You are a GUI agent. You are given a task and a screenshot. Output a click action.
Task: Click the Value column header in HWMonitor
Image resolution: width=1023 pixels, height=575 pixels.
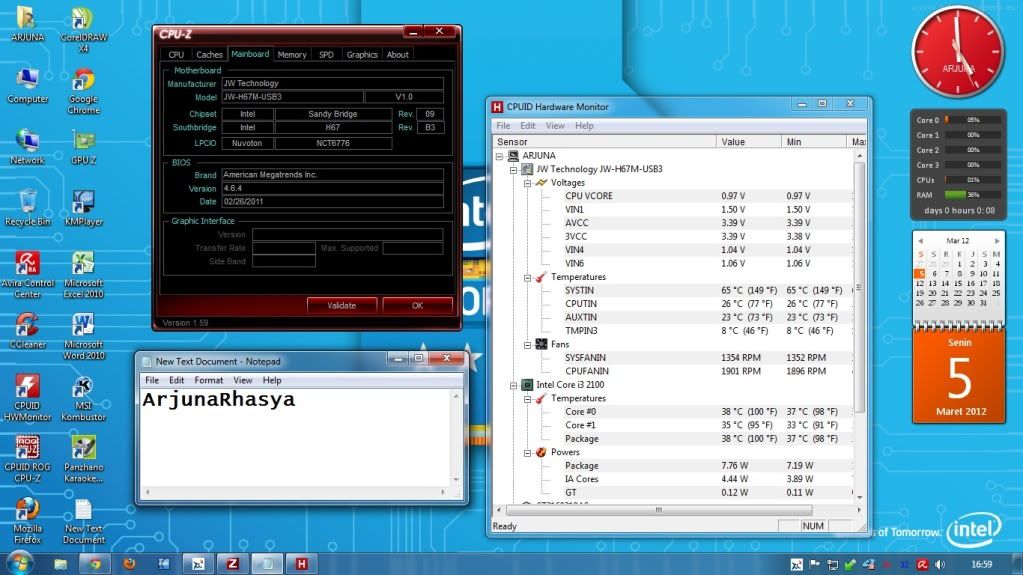tap(748, 142)
